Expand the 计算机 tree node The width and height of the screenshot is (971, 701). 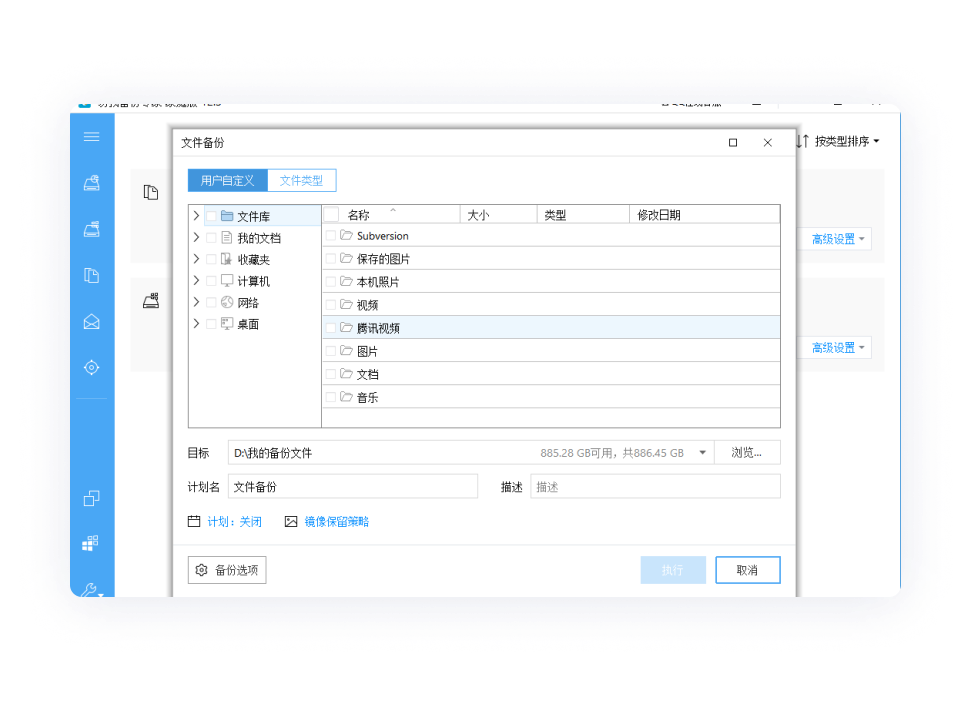coord(196,281)
